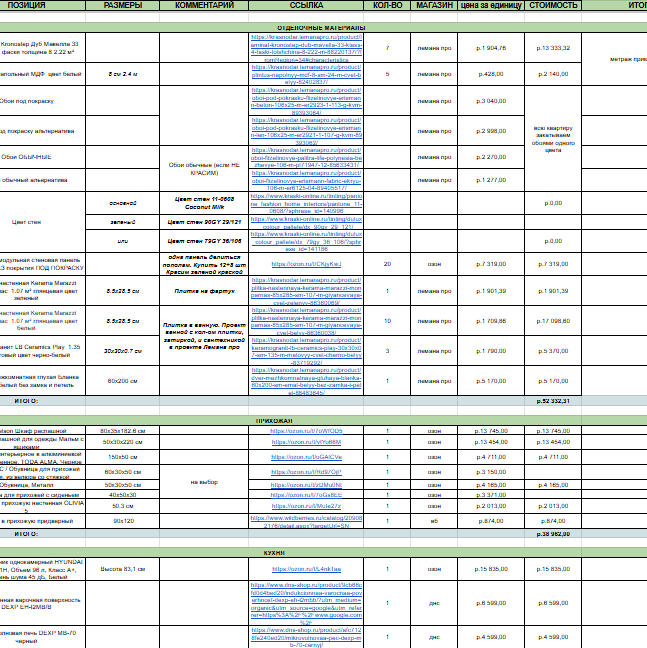Select the '80x35x182.8 см' size cell

pyautogui.click(x=123, y=431)
